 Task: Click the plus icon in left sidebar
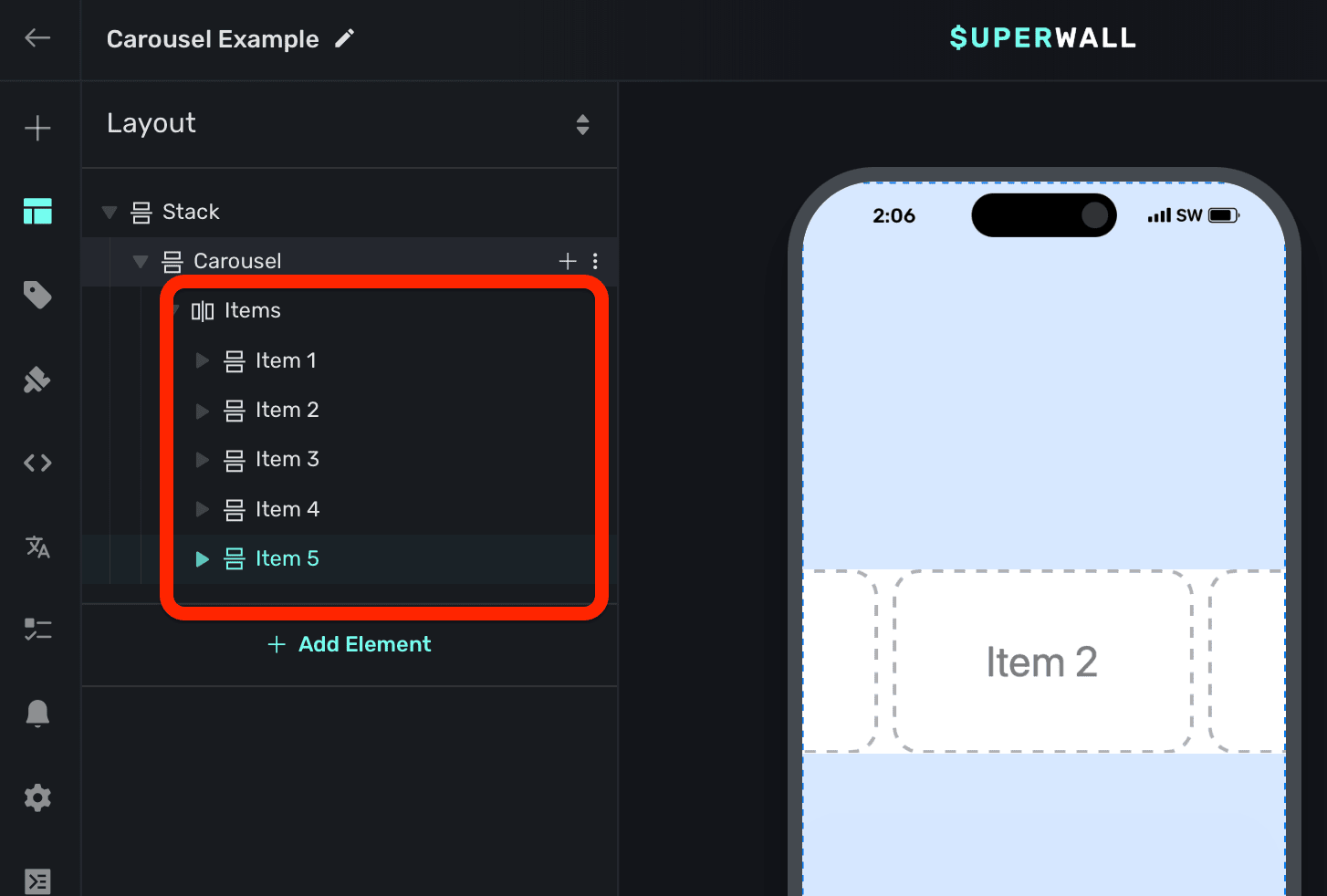37,128
